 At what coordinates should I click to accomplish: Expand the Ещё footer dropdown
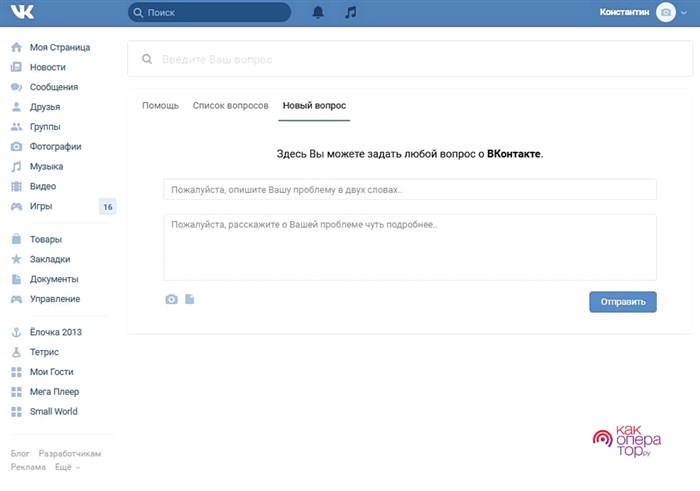pos(67,467)
